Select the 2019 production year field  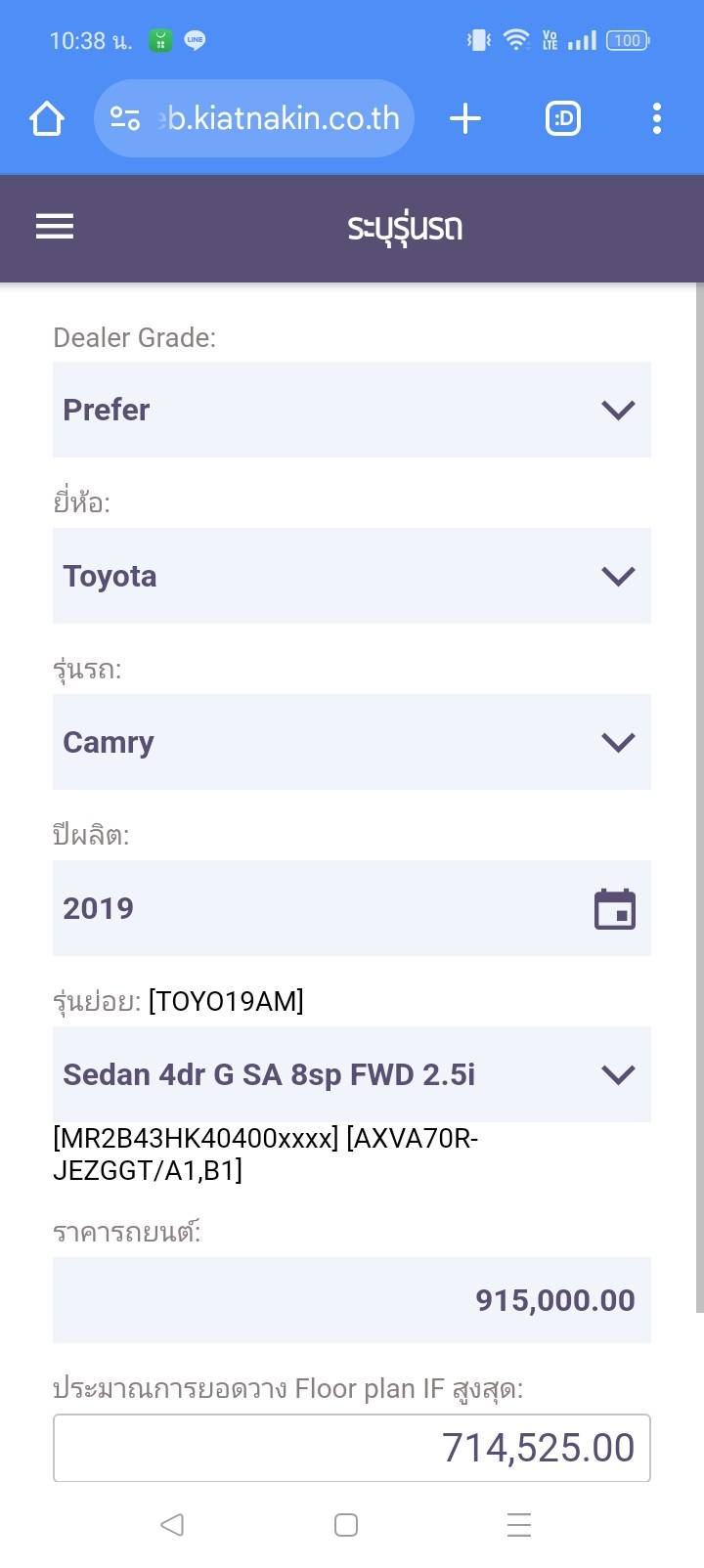(313, 908)
